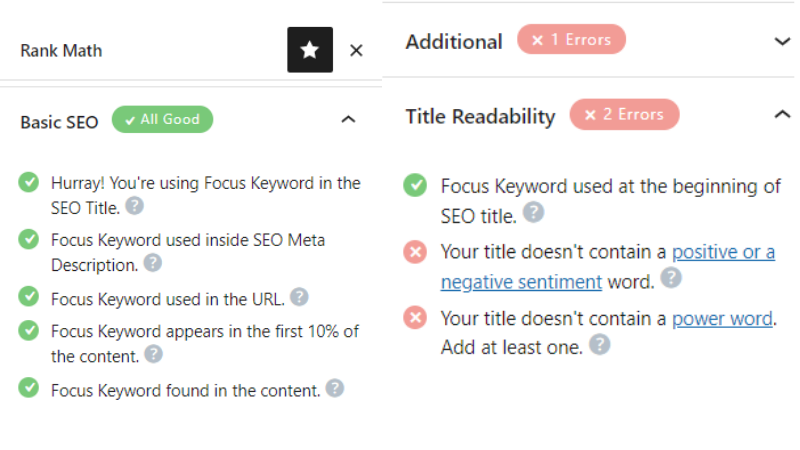Viewport: 800px width, 450px height.
Task: Click the Basic SEO 'All Good' badge
Action: coord(162,120)
